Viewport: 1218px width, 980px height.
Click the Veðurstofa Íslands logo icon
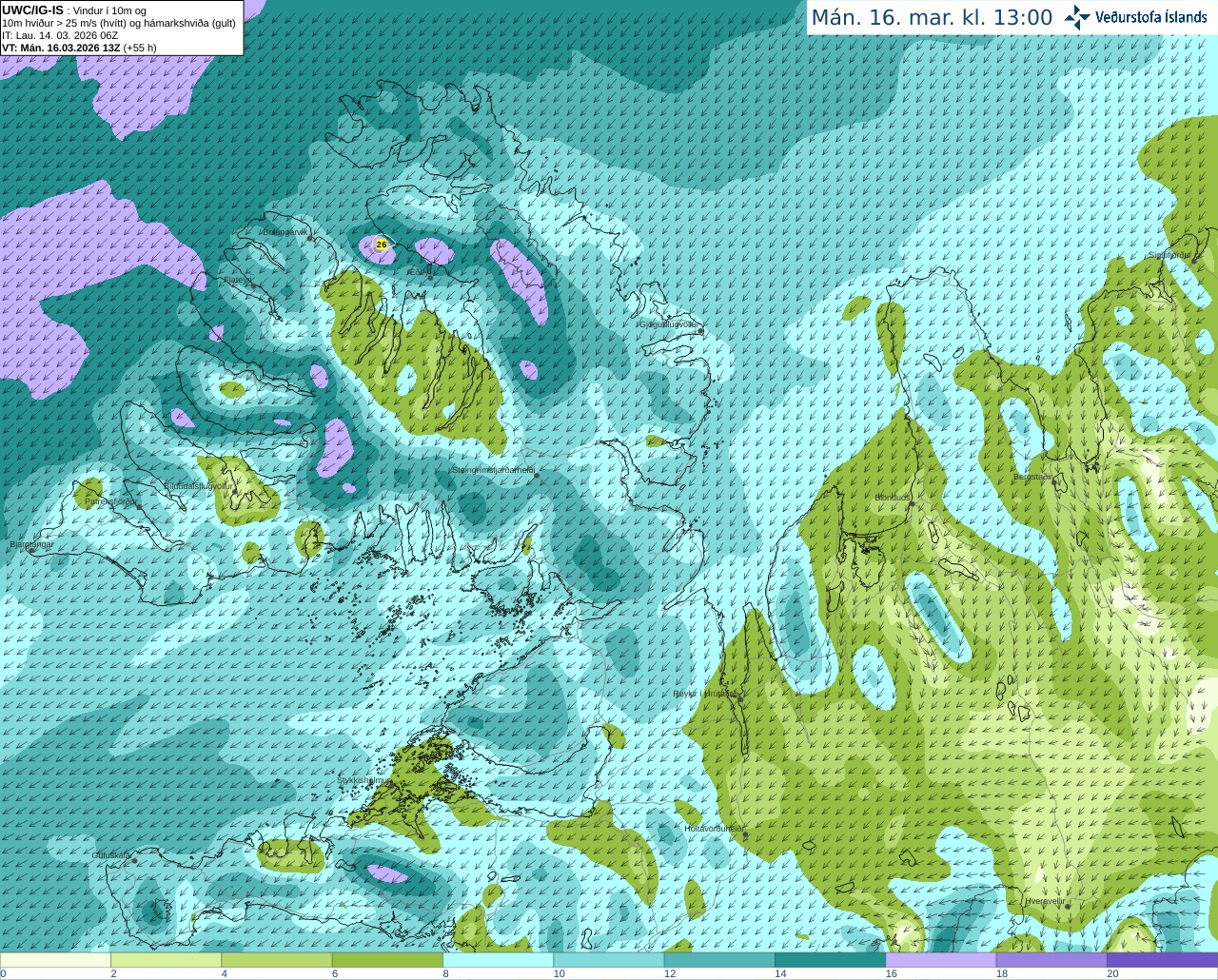(x=1077, y=17)
